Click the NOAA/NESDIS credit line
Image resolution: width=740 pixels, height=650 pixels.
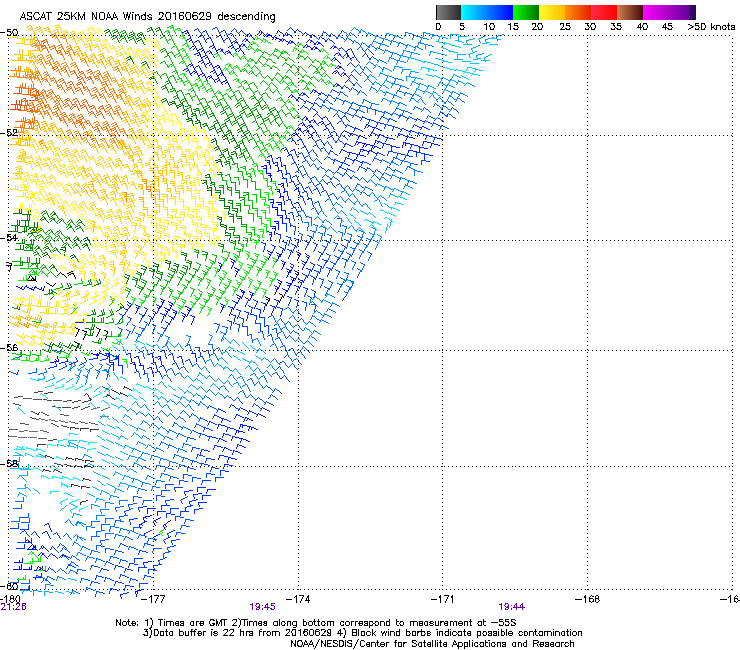(x=432, y=644)
